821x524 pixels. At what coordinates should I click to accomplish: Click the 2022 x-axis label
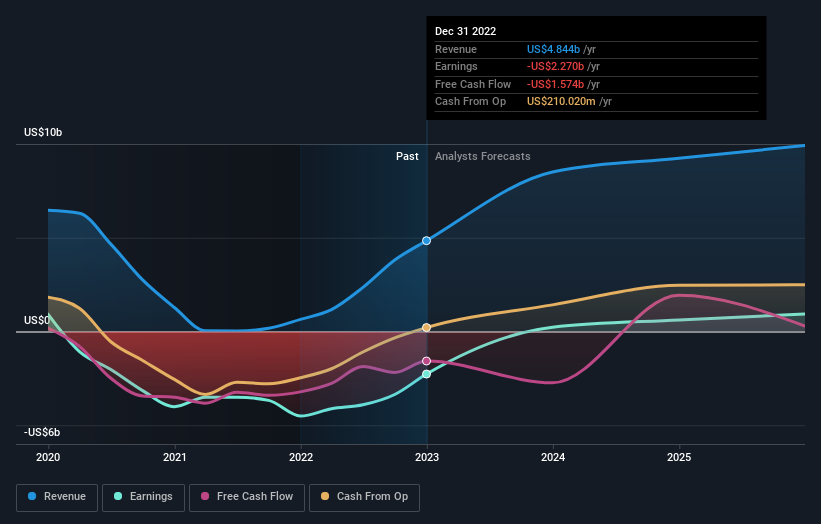click(301, 458)
